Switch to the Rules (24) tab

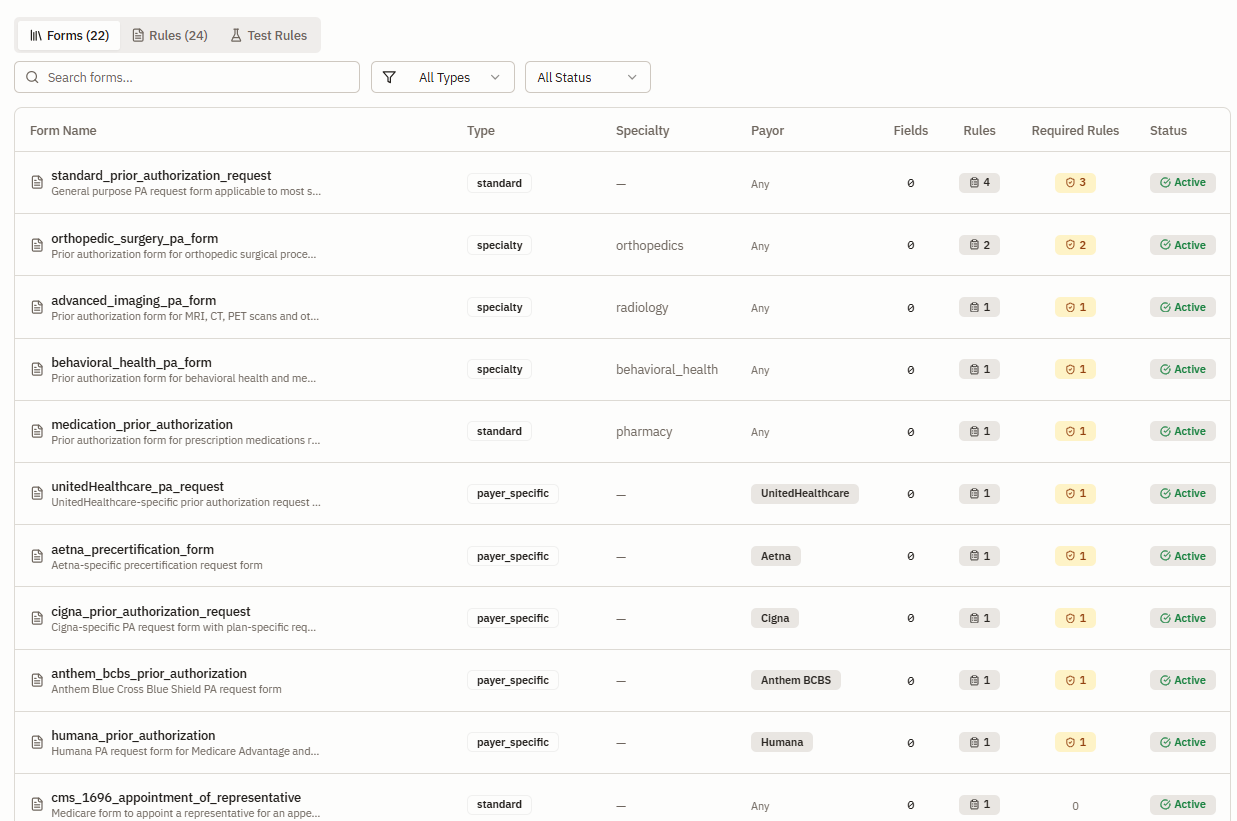(x=170, y=35)
